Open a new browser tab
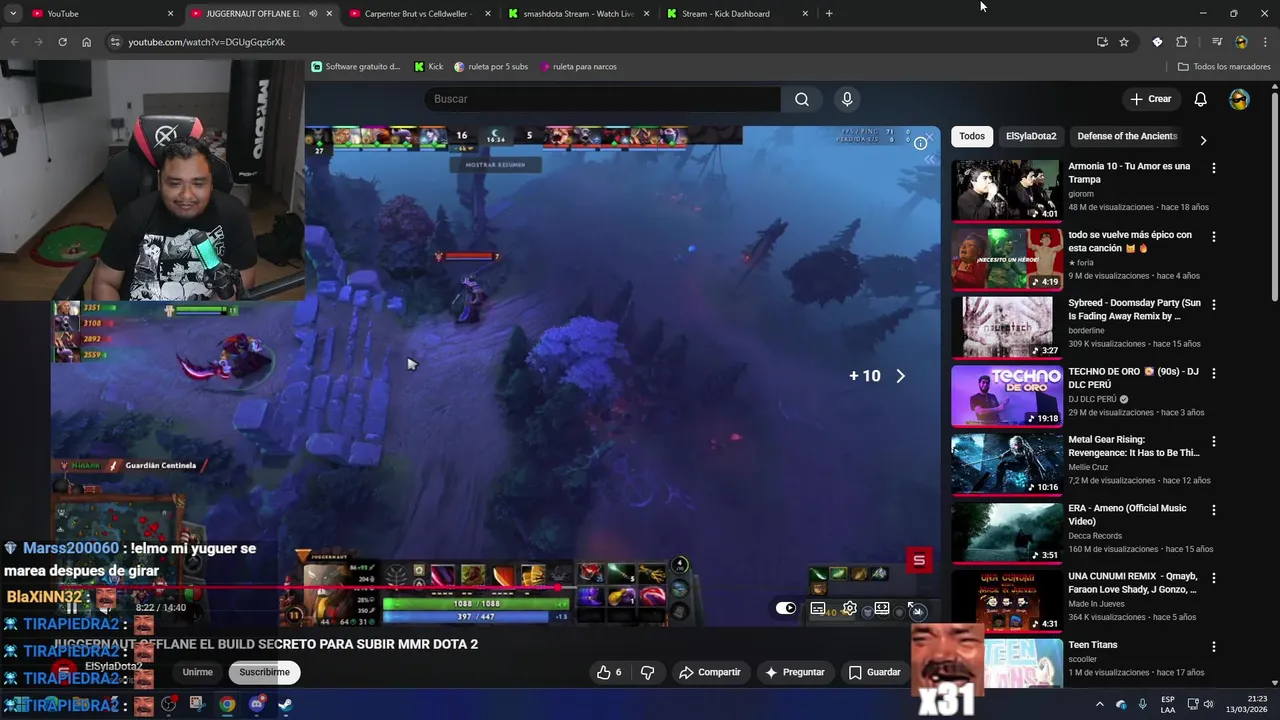This screenshot has width=1280, height=720. coord(829,13)
